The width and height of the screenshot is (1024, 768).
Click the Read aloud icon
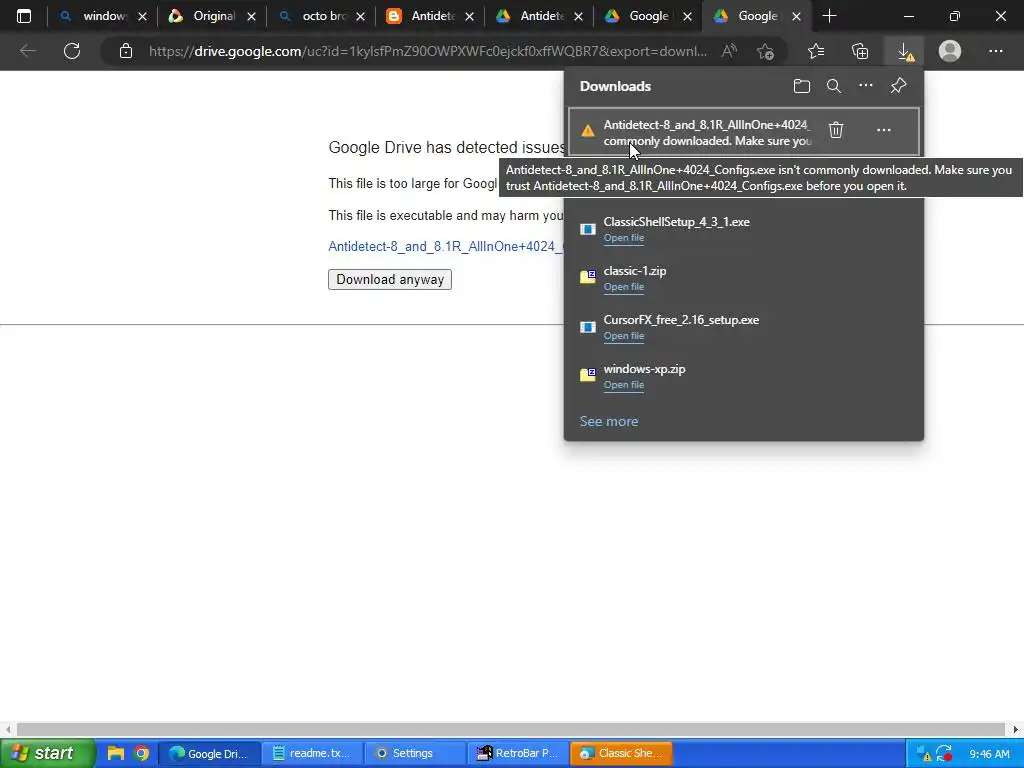point(729,51)
